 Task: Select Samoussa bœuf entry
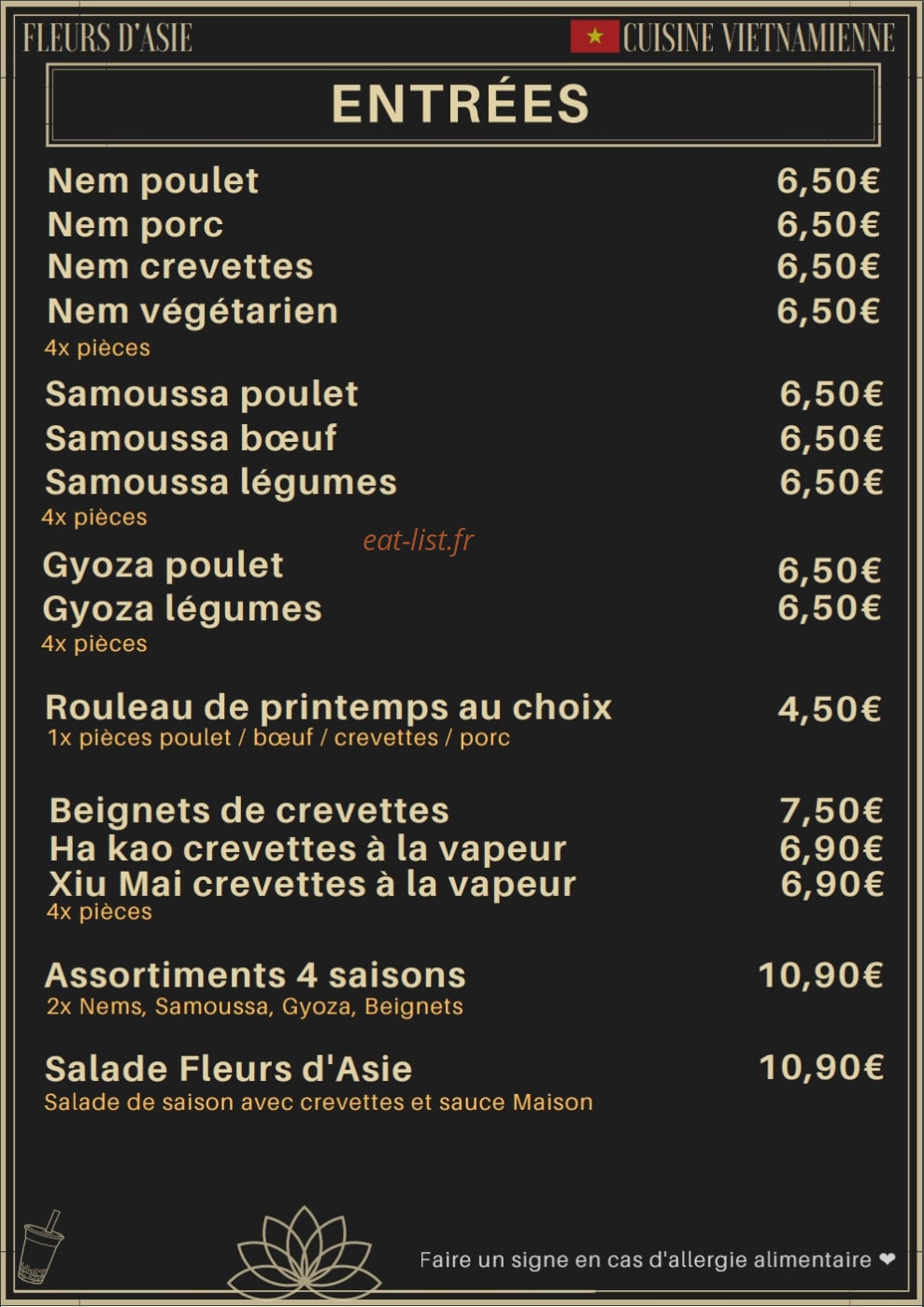(191, 438)
